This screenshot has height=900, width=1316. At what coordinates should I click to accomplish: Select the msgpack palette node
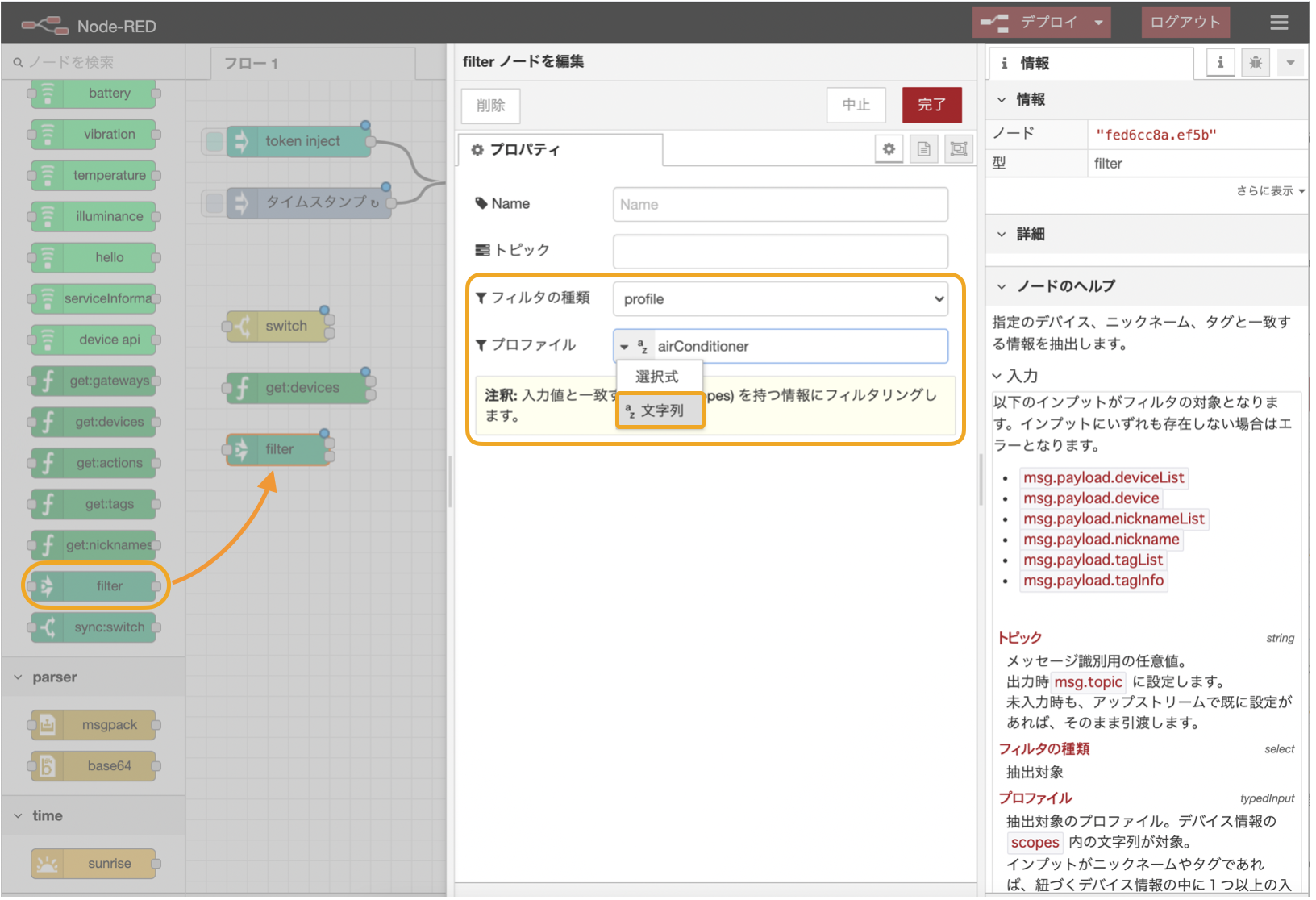[x=94, y=726]
